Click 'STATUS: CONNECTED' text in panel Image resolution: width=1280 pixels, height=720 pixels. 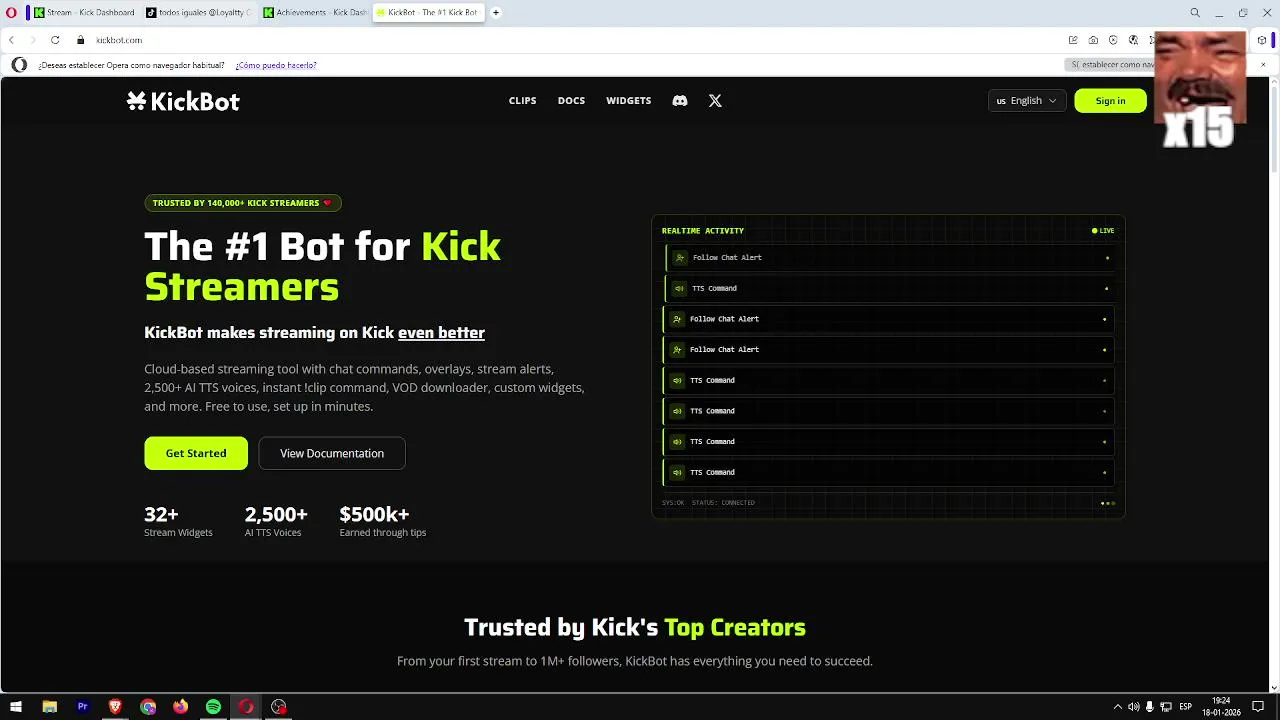(x=723, y=503)
